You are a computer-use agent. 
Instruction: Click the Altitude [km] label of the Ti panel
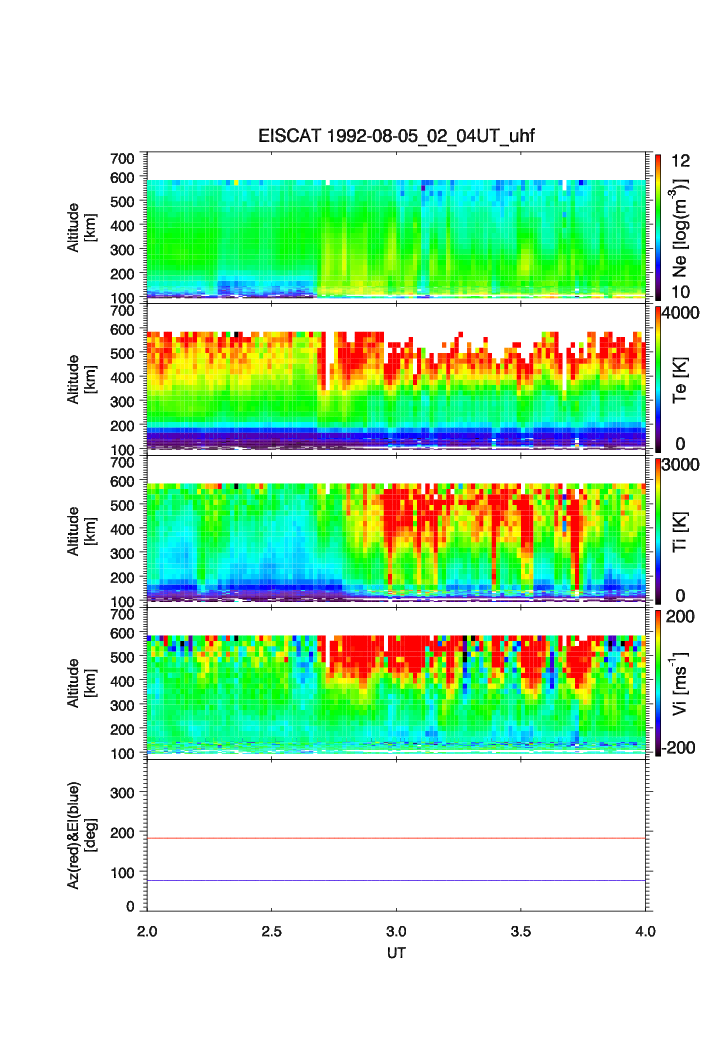[81, 532]
